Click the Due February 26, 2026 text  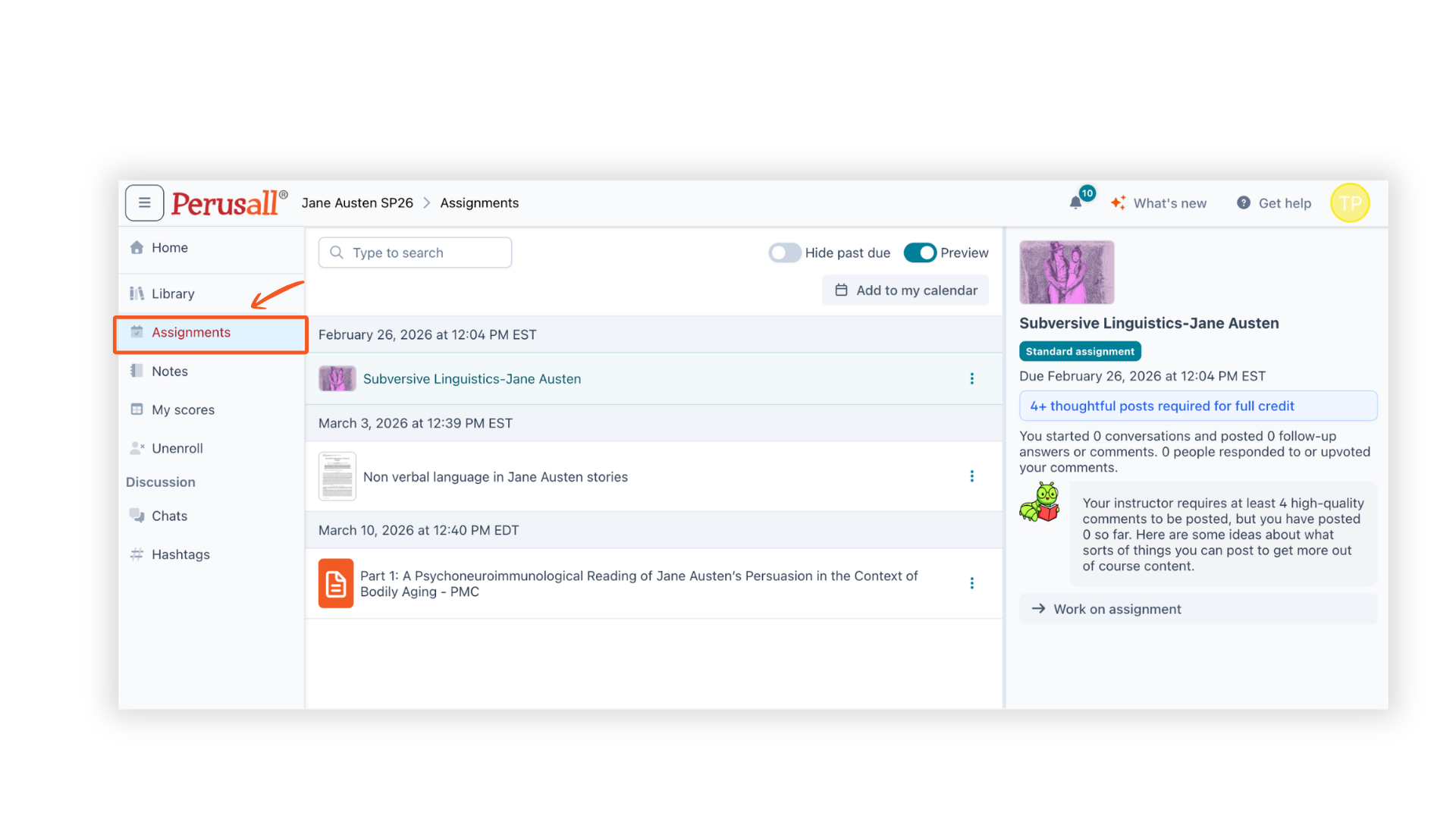click(x=1142, y=376)
